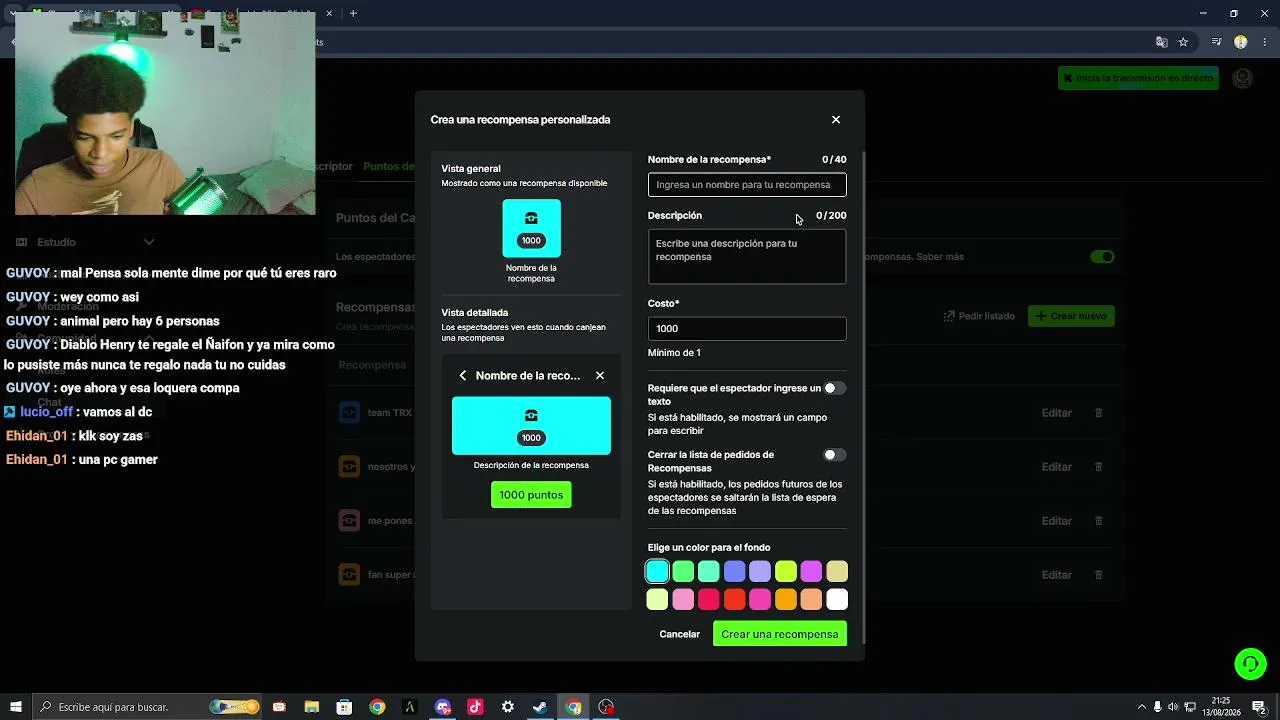The image size is (1280, 720).
Task: Choose the pale yellow swatch
Action: click(657, 599)
